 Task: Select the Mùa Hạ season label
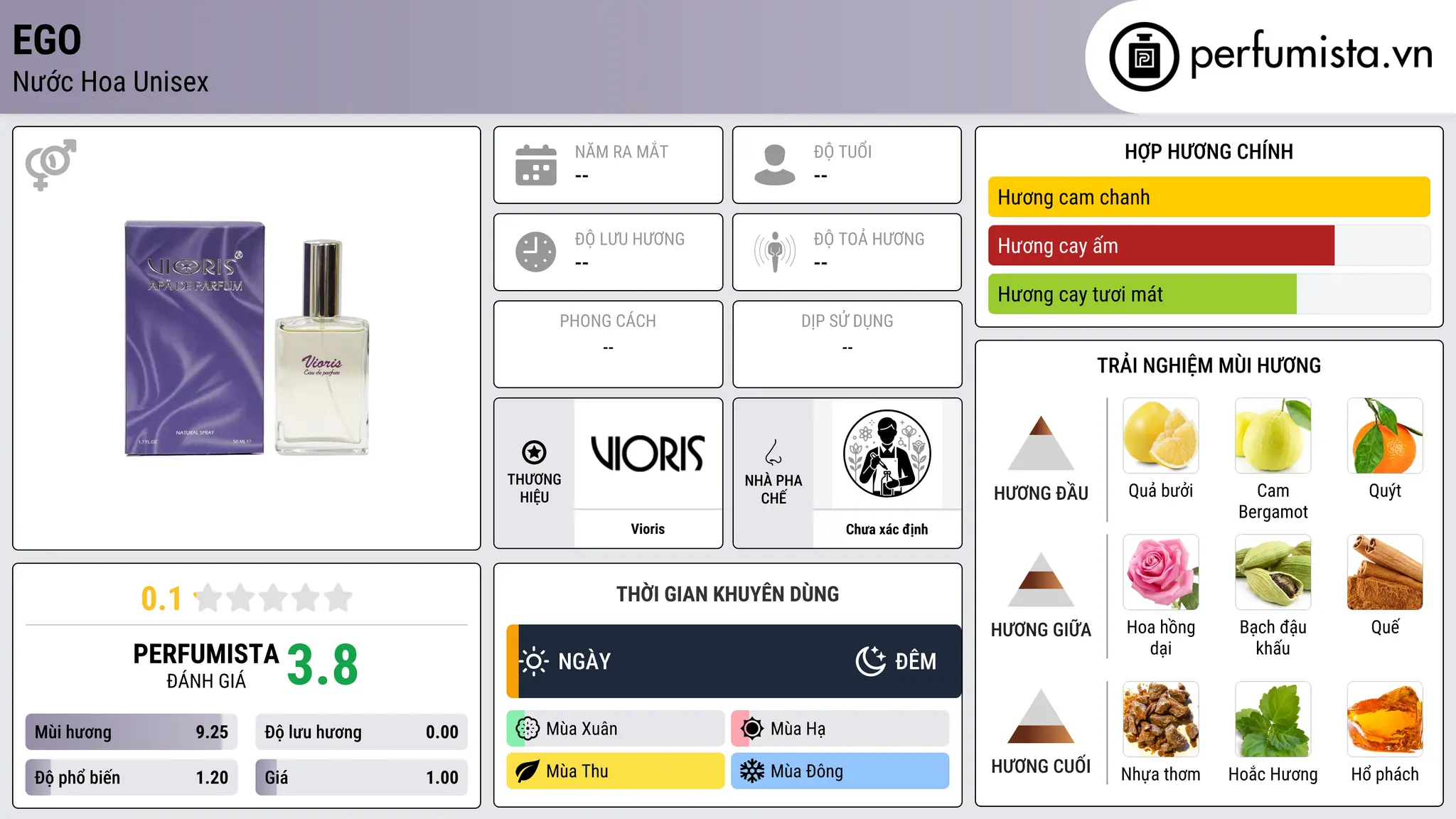(x=798, y=729)
